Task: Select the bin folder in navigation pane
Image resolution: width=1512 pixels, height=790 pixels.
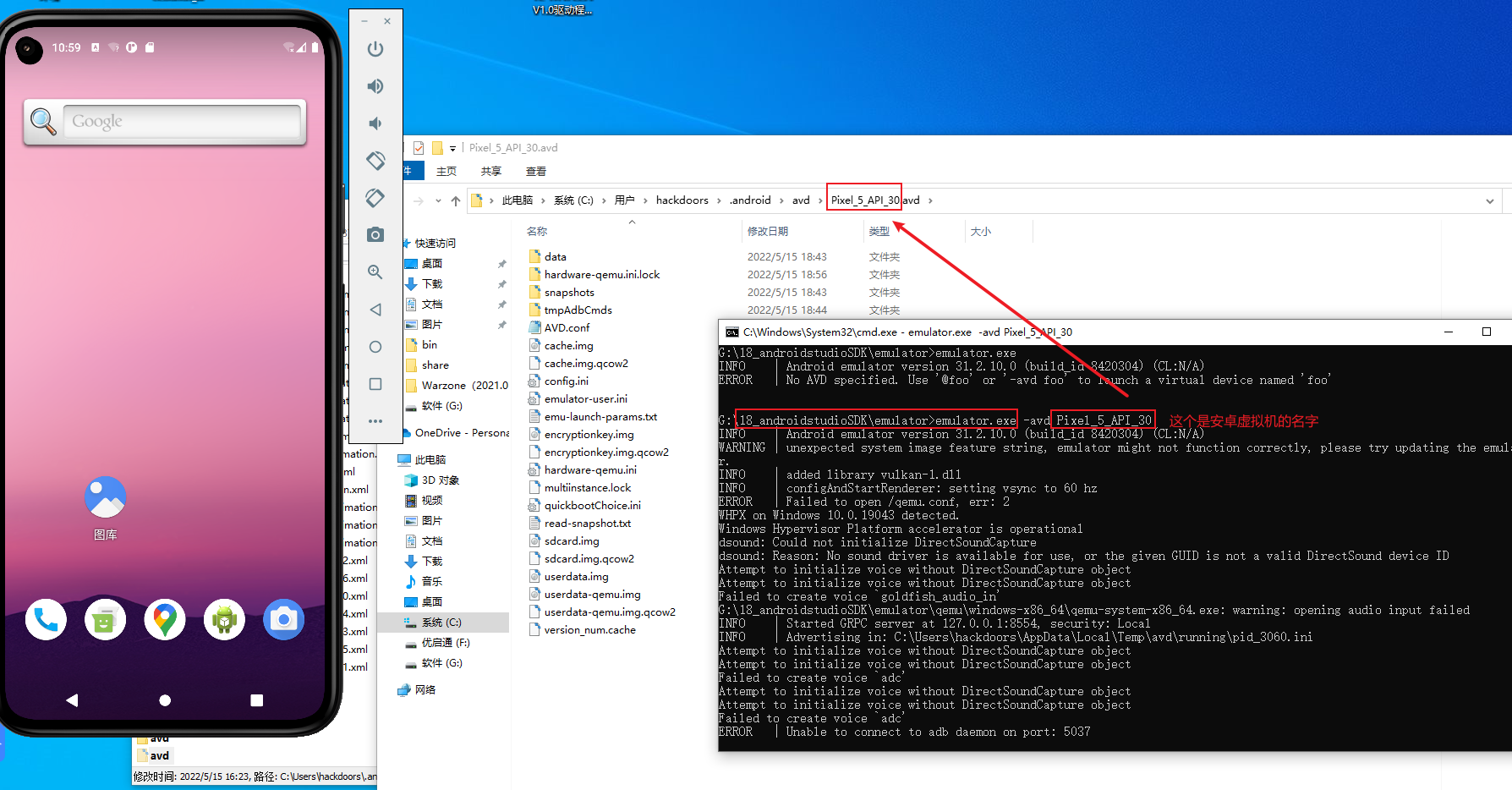Action: pyautogui.click(x=430, y=345)
